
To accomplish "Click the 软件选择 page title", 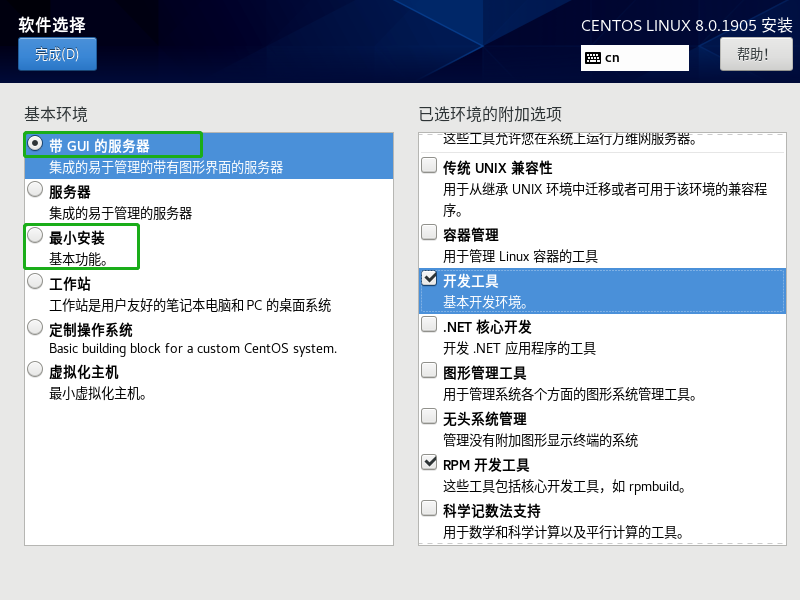I will click(52, 24).
